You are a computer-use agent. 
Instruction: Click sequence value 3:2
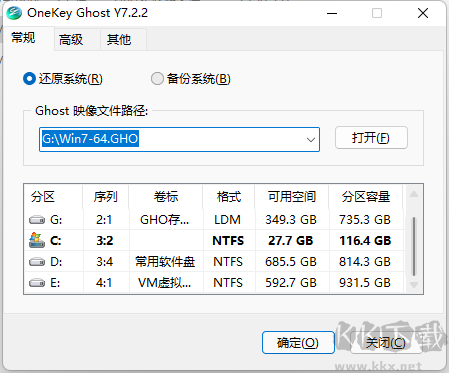(105, 241)
